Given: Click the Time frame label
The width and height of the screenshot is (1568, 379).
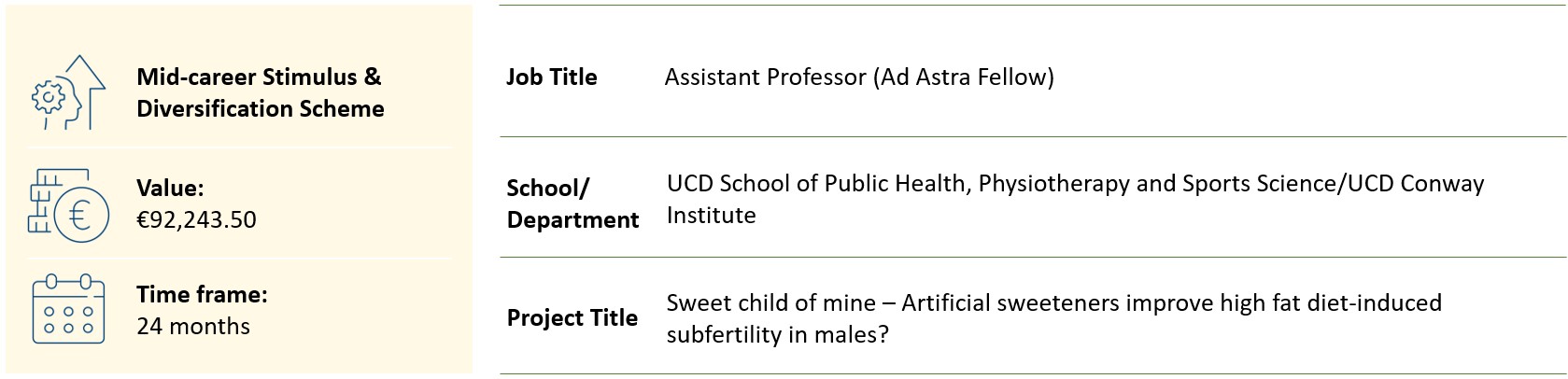Looking at the screenshot, I should tap(202, 294).
